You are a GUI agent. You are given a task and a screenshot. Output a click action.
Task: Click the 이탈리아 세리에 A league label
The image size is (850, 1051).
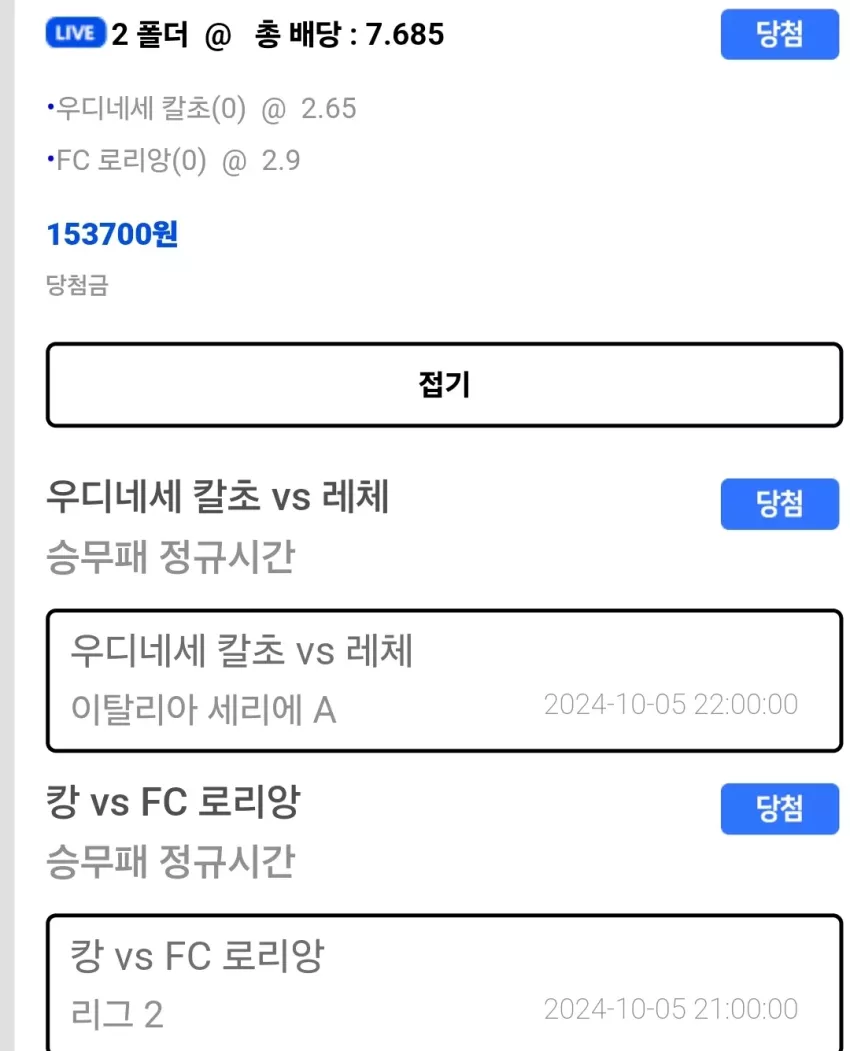click(x=203, y=710)
